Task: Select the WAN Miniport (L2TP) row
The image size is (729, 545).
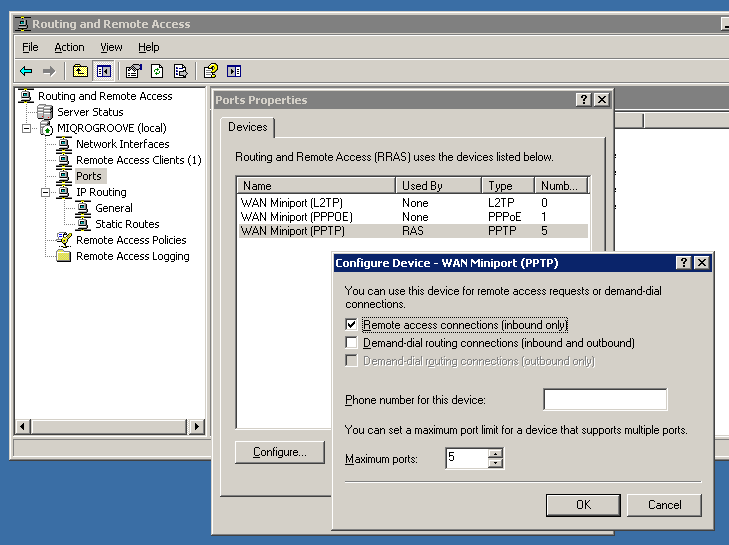Action: (x=413, y=203)
